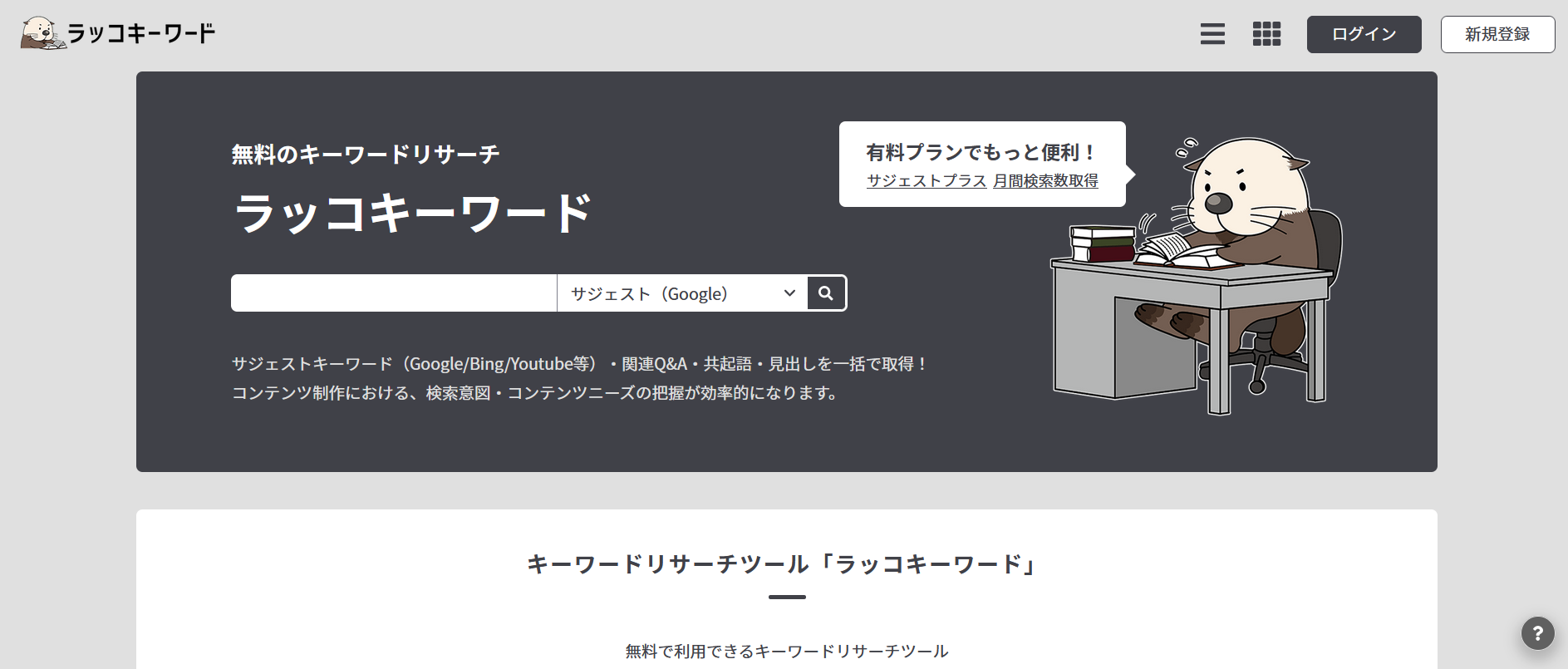This screenshot has height=669, width=1568.
Task: Open the 月間検索数取得 link
Action: 1045,180
